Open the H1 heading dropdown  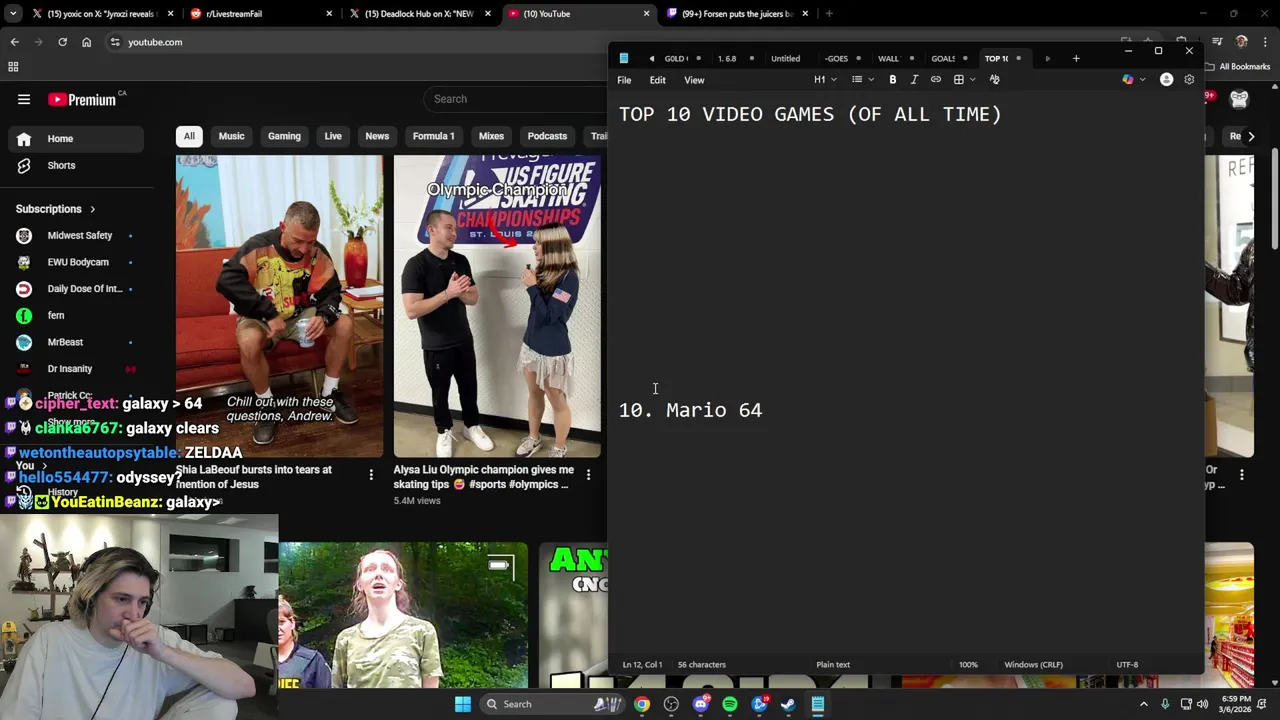(x=825, y=80)
